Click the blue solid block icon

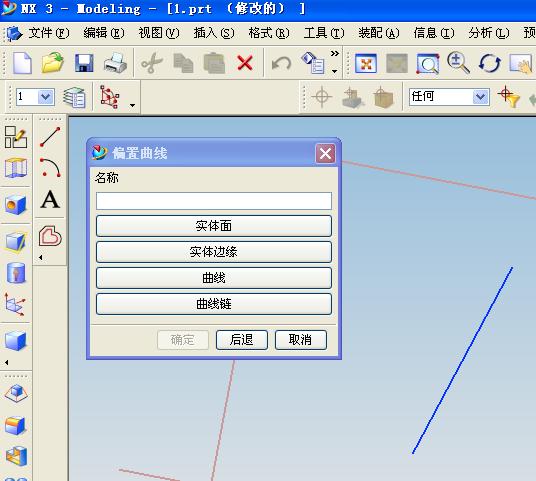tap(15, 341)
